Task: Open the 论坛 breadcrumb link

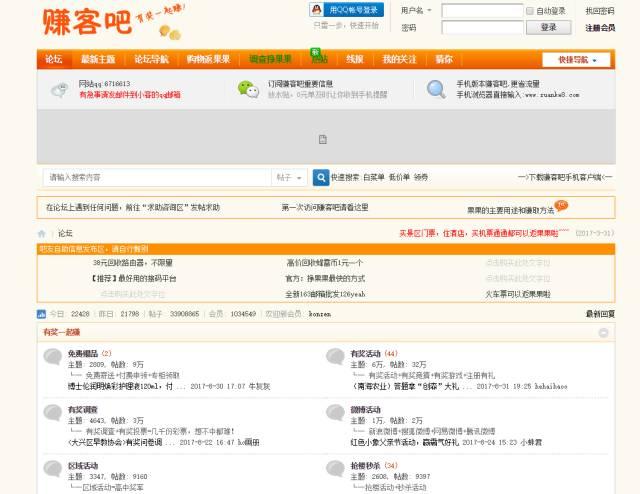Action: click(65, 234)
